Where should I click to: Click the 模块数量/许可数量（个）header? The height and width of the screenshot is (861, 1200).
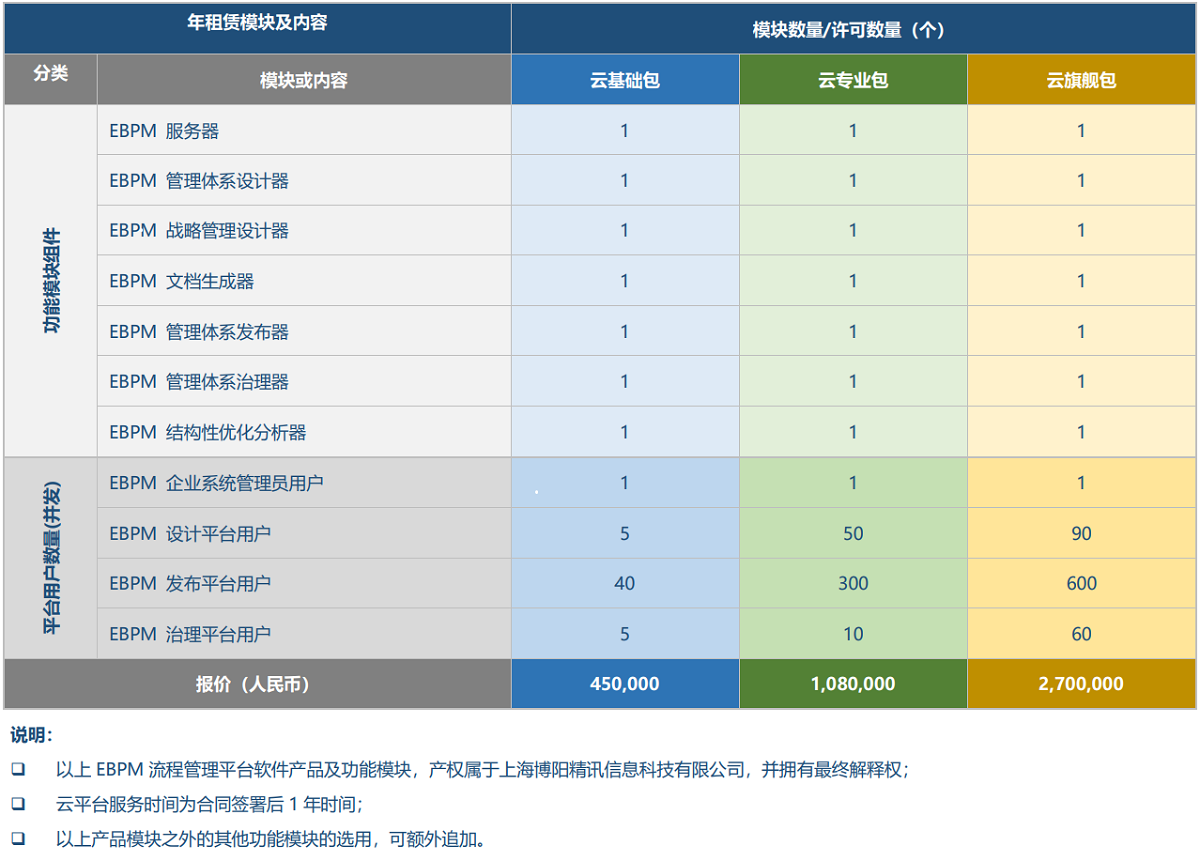(x=853, y=29)
